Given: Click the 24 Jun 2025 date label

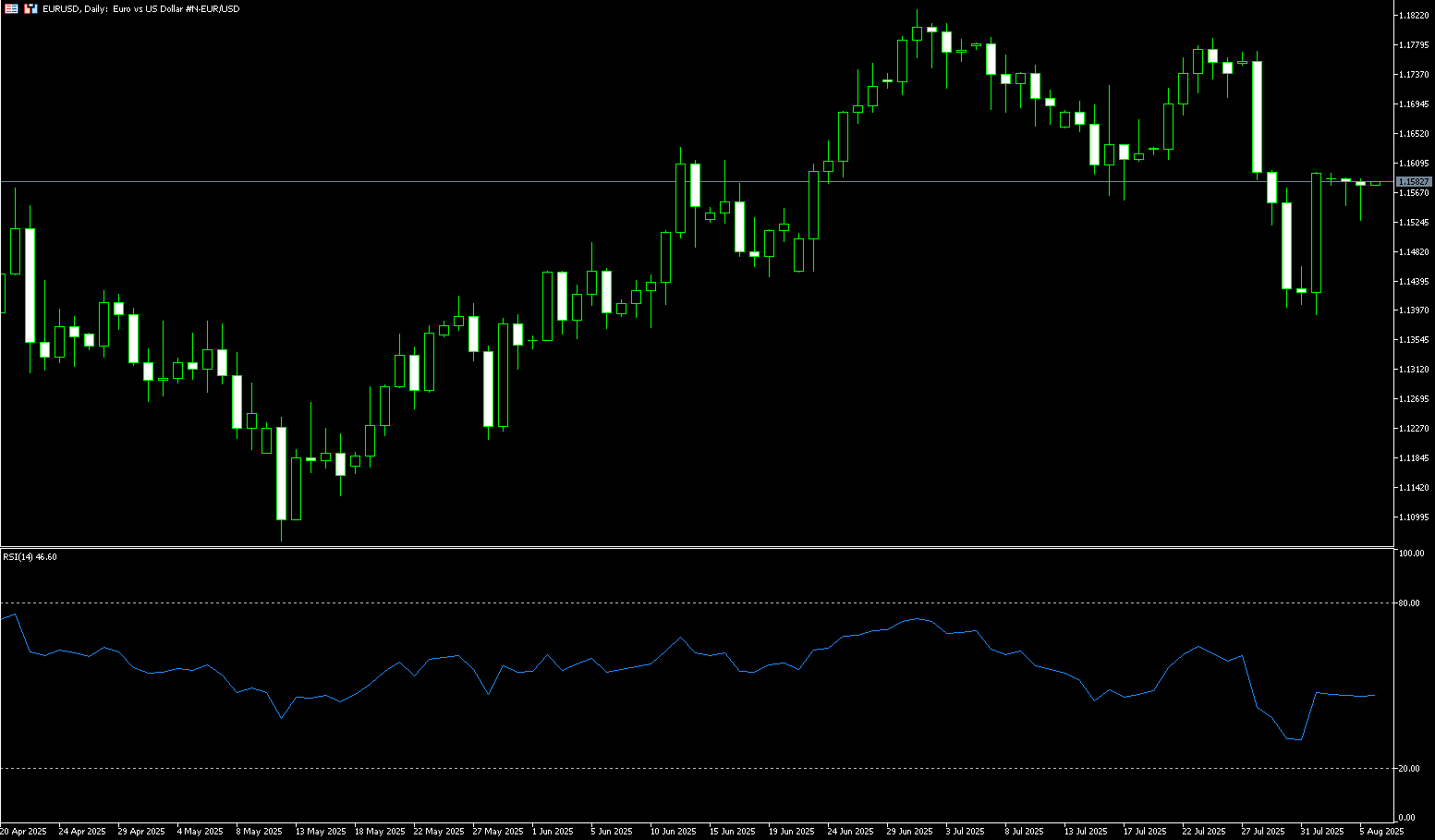Looking at the screenshot, I should click(x=851, y=832).
